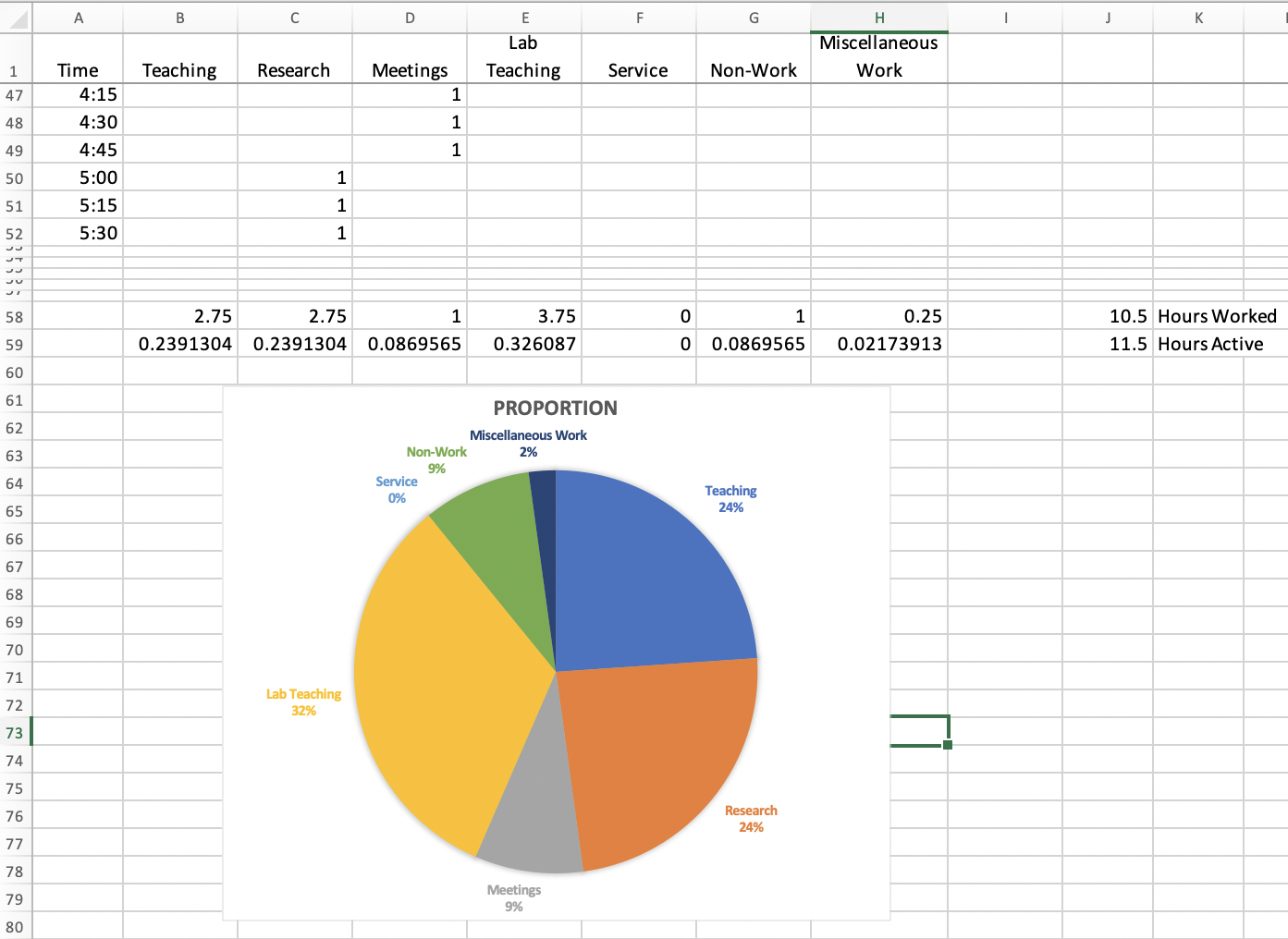1288x939 pixels.
Task: Click the Teaching 24% data label
Action: [730, 499]
